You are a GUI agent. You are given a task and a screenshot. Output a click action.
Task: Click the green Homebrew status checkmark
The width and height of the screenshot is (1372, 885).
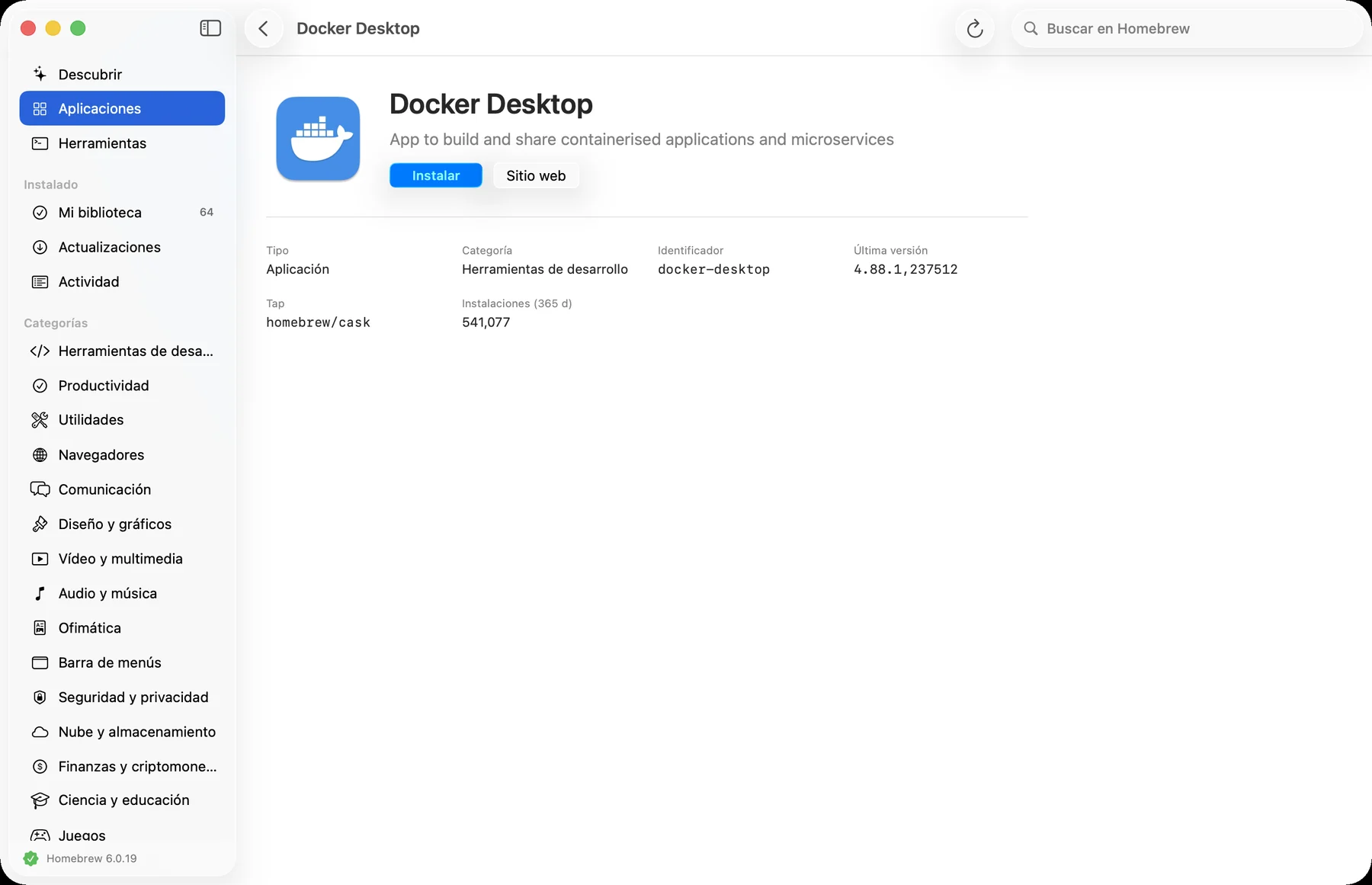point(30,858)
